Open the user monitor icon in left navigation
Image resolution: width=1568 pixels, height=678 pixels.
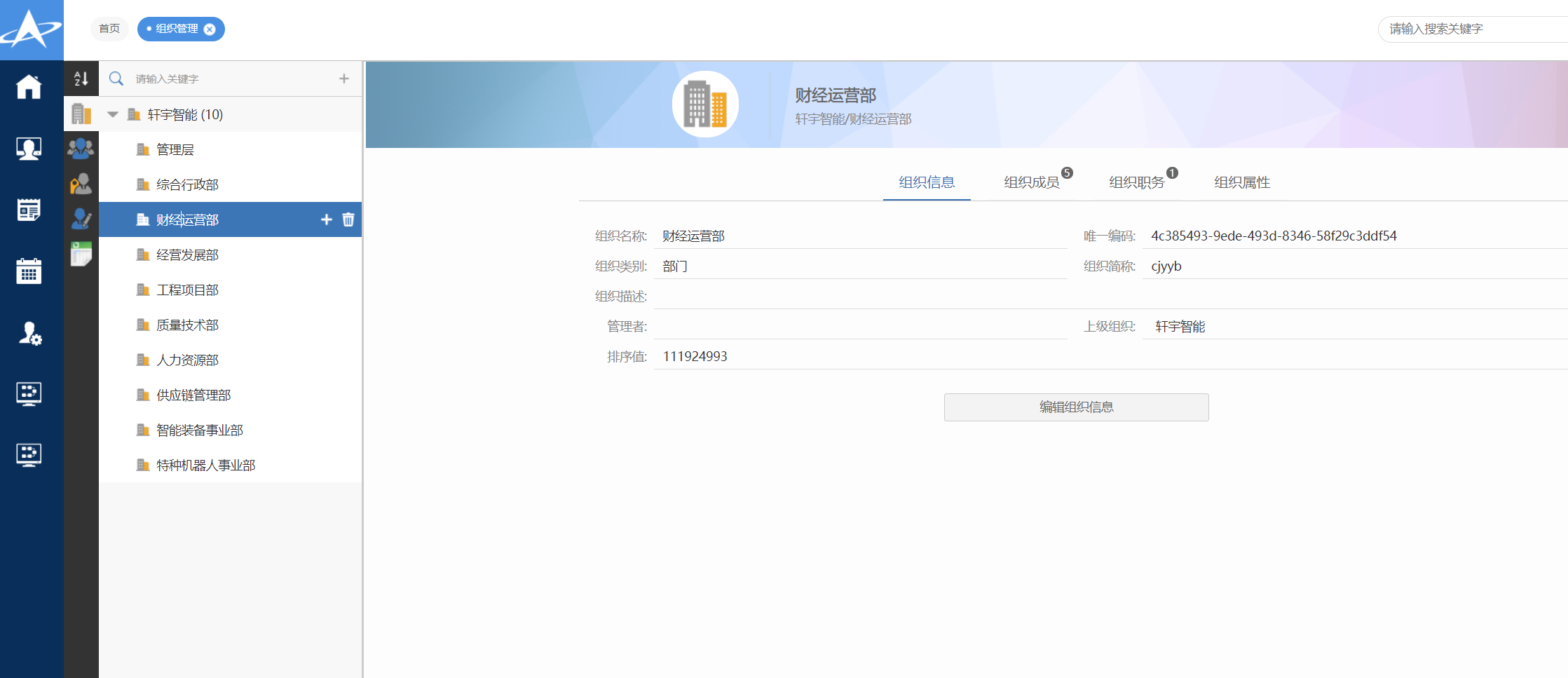(x=29, y=149)
